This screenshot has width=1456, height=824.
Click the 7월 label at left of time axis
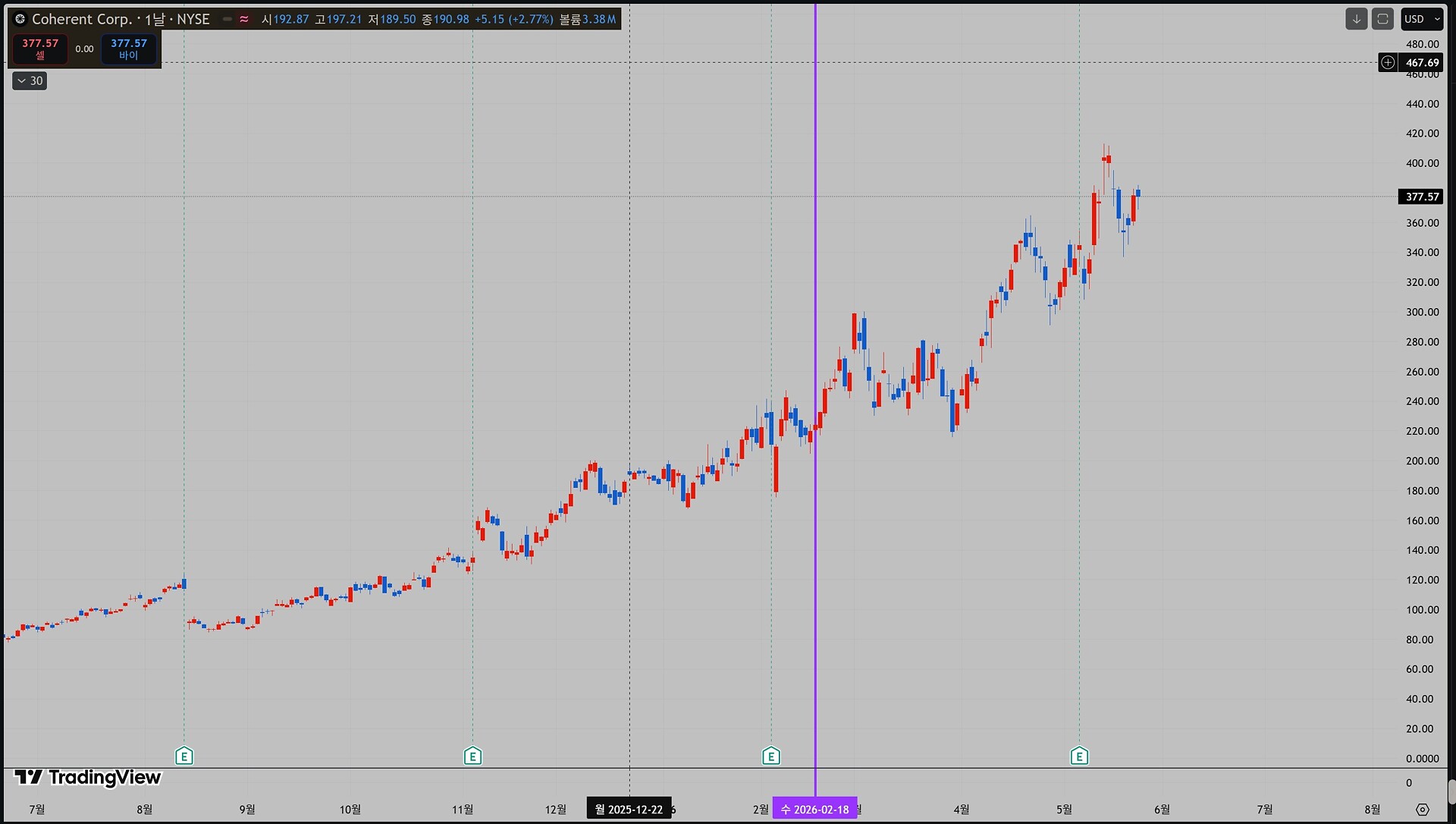[x=36, y=810]
